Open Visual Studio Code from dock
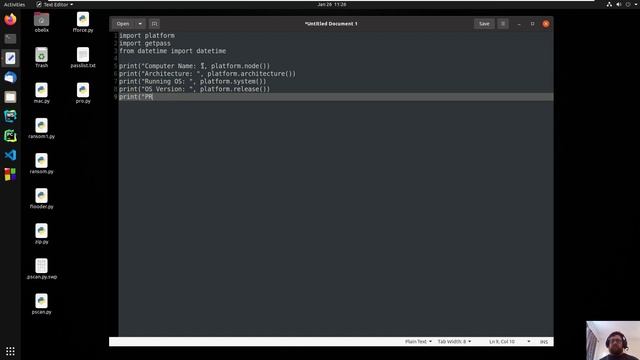 10,155
